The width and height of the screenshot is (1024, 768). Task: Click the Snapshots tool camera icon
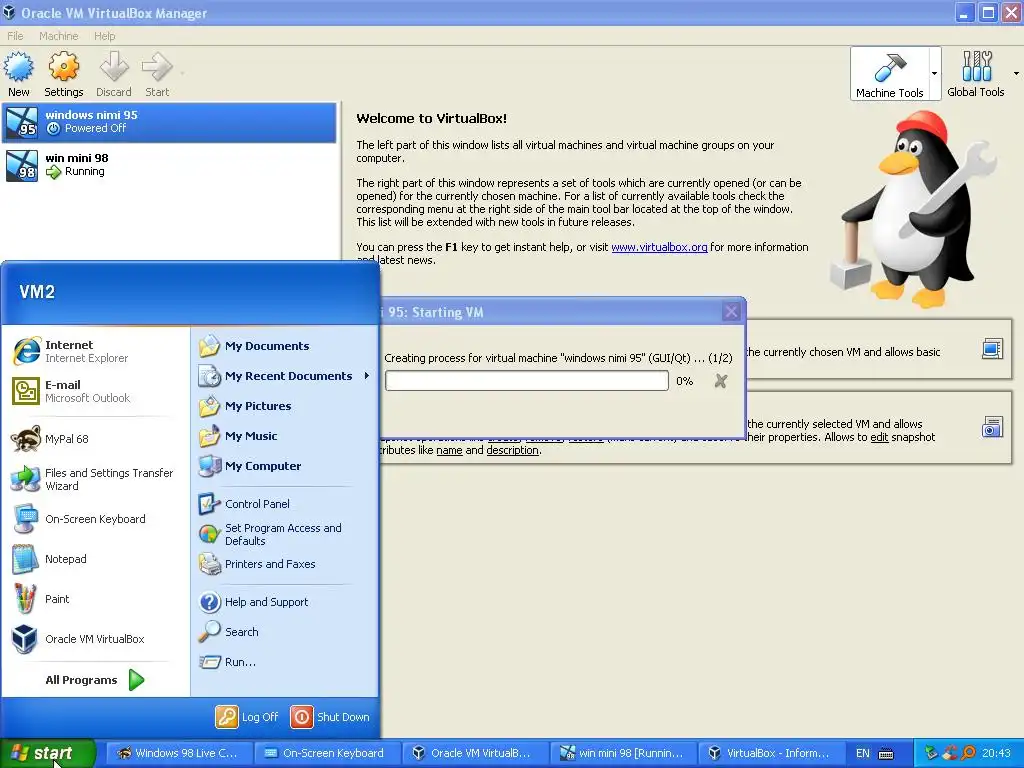(992, 427)
